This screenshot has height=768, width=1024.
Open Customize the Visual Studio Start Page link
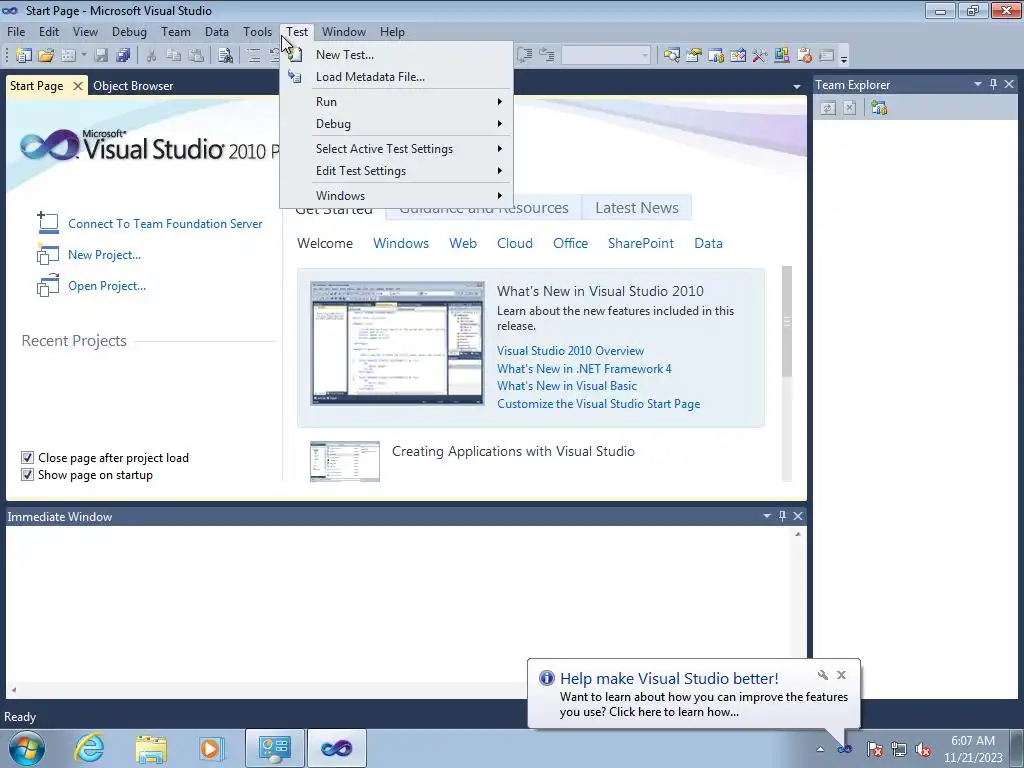click(598, 404)
